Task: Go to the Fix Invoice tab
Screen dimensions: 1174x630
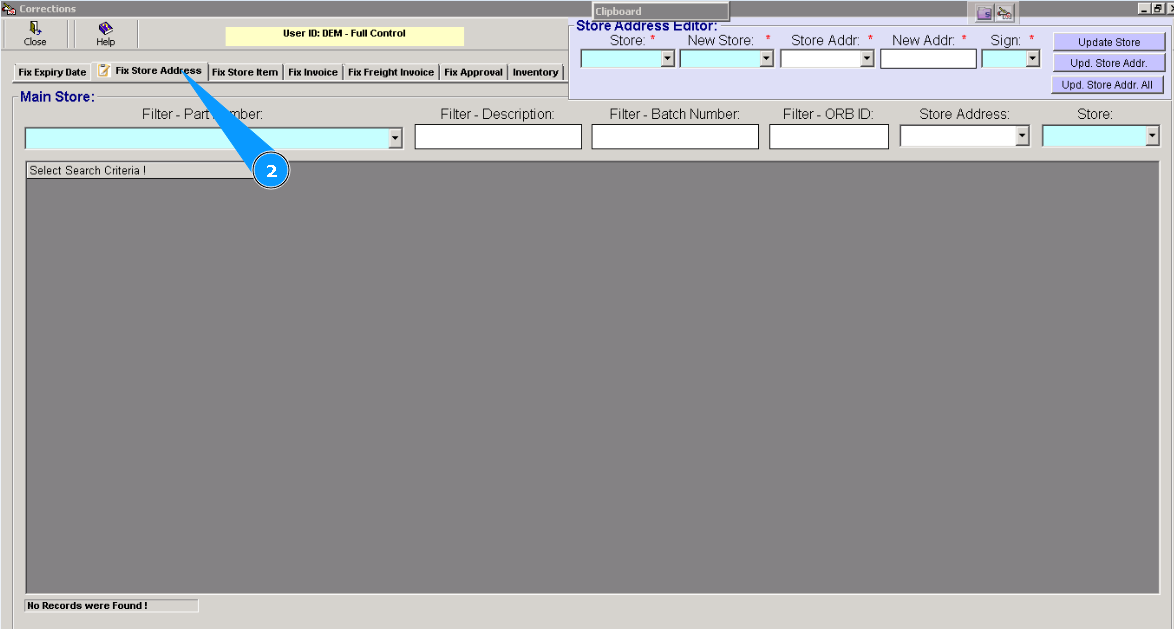Action: click(313, 72)
